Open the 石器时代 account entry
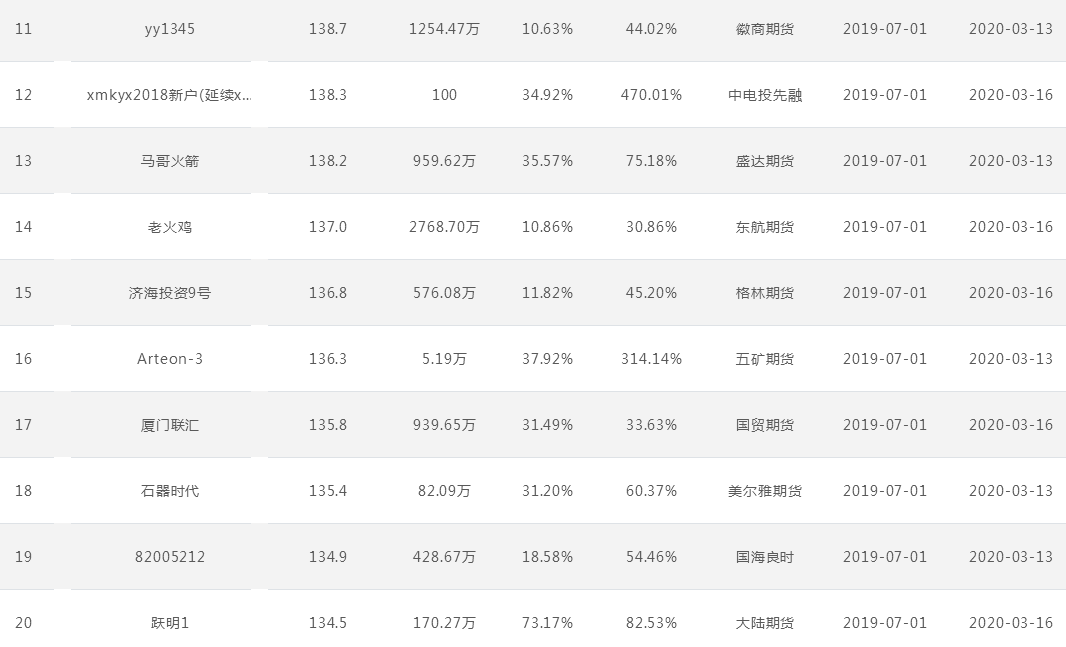 169,491
